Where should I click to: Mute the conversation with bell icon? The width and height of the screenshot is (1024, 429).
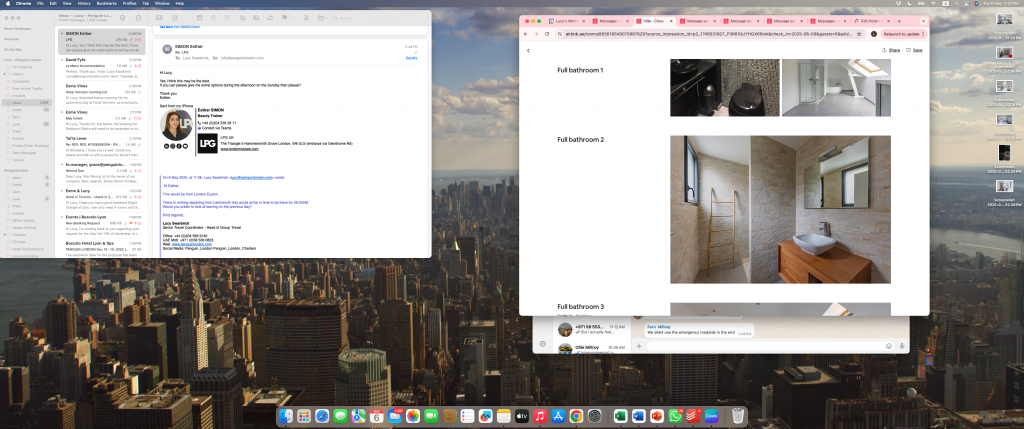coord(306,18)
